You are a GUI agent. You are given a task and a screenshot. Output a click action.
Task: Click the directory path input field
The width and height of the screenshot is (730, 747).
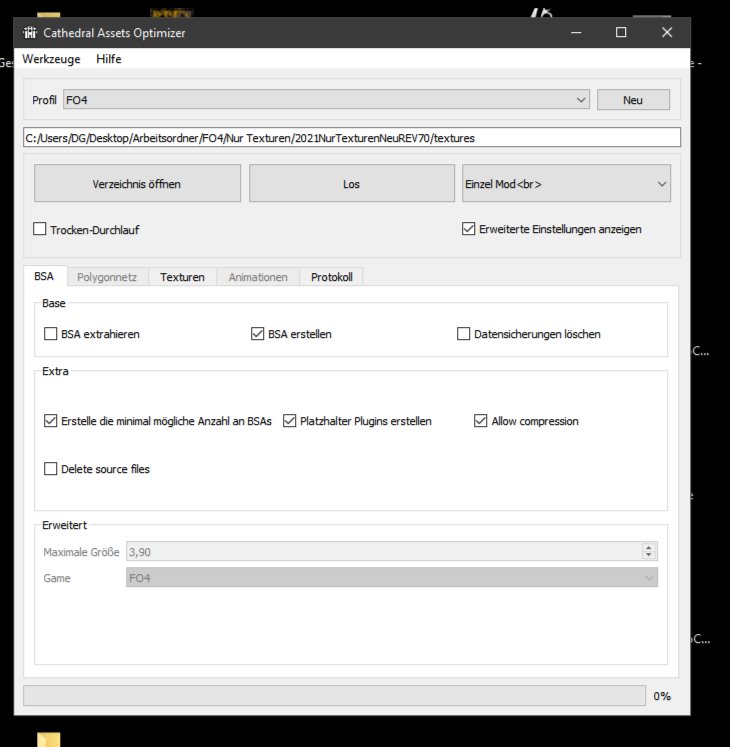351,137
